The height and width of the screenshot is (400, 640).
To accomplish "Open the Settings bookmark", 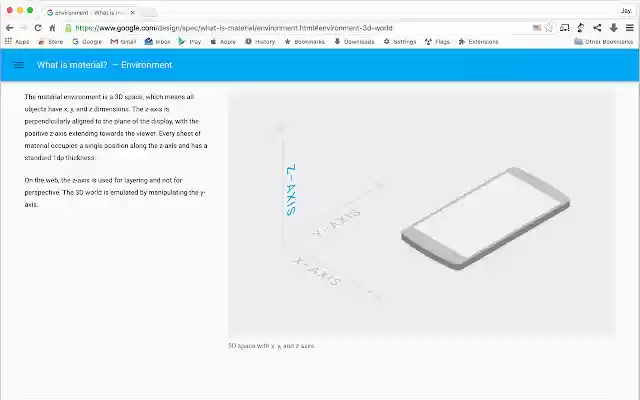I will (400, 41).
